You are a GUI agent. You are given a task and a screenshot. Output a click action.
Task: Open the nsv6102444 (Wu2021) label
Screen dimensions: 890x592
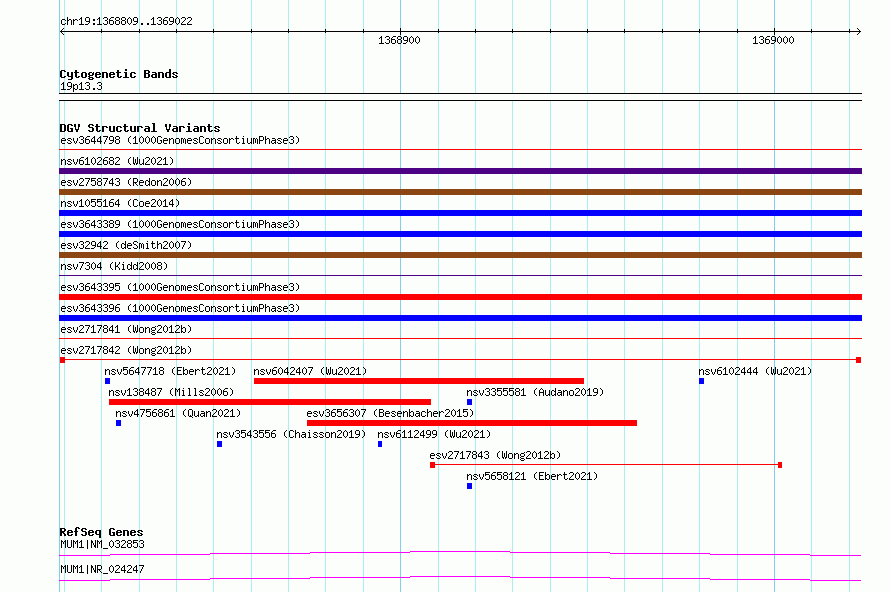point(755,371)
